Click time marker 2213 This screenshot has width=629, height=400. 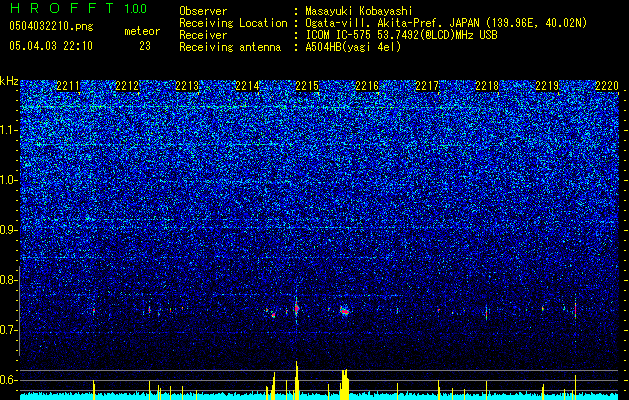(x=187, y=86)
